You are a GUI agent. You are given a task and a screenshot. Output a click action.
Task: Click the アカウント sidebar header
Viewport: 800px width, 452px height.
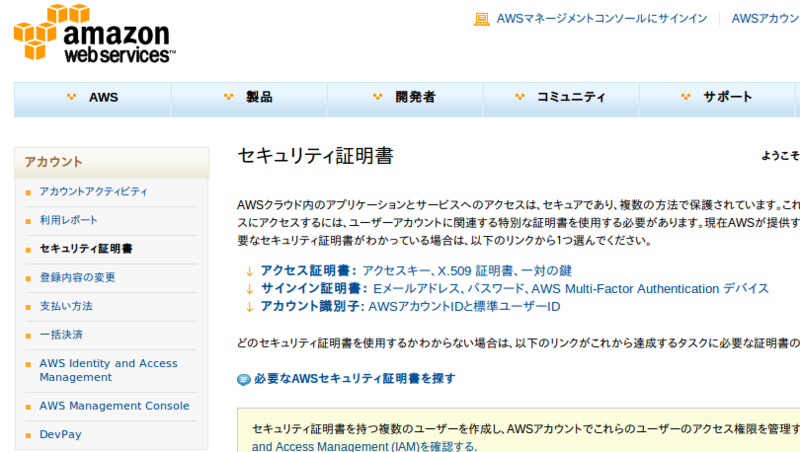pos(111,163)
